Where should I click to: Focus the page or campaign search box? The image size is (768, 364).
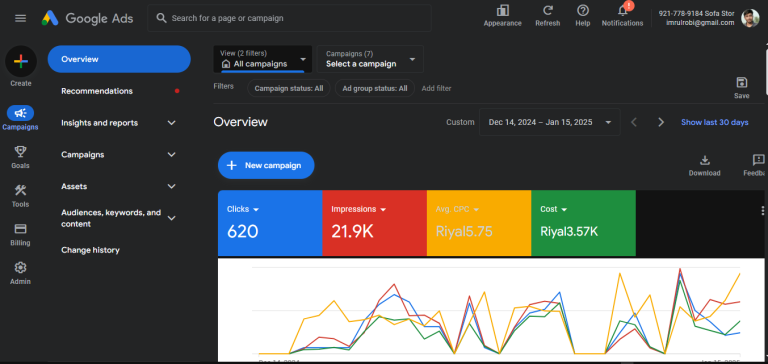tap(289, 18)
